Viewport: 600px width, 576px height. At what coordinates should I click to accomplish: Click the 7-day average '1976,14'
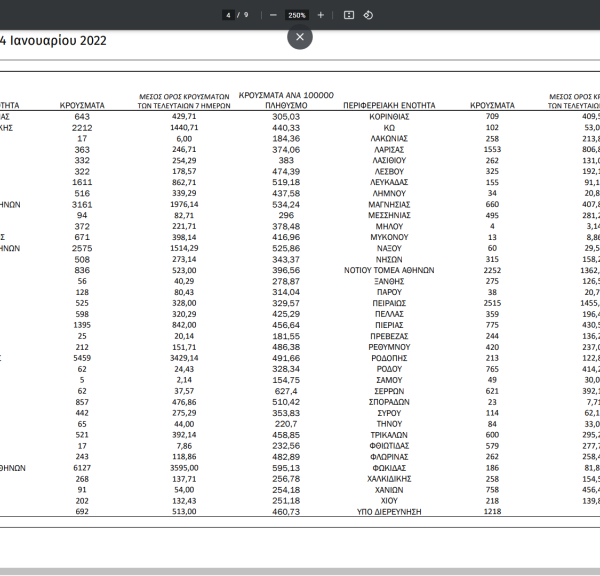tap(184, 204)
